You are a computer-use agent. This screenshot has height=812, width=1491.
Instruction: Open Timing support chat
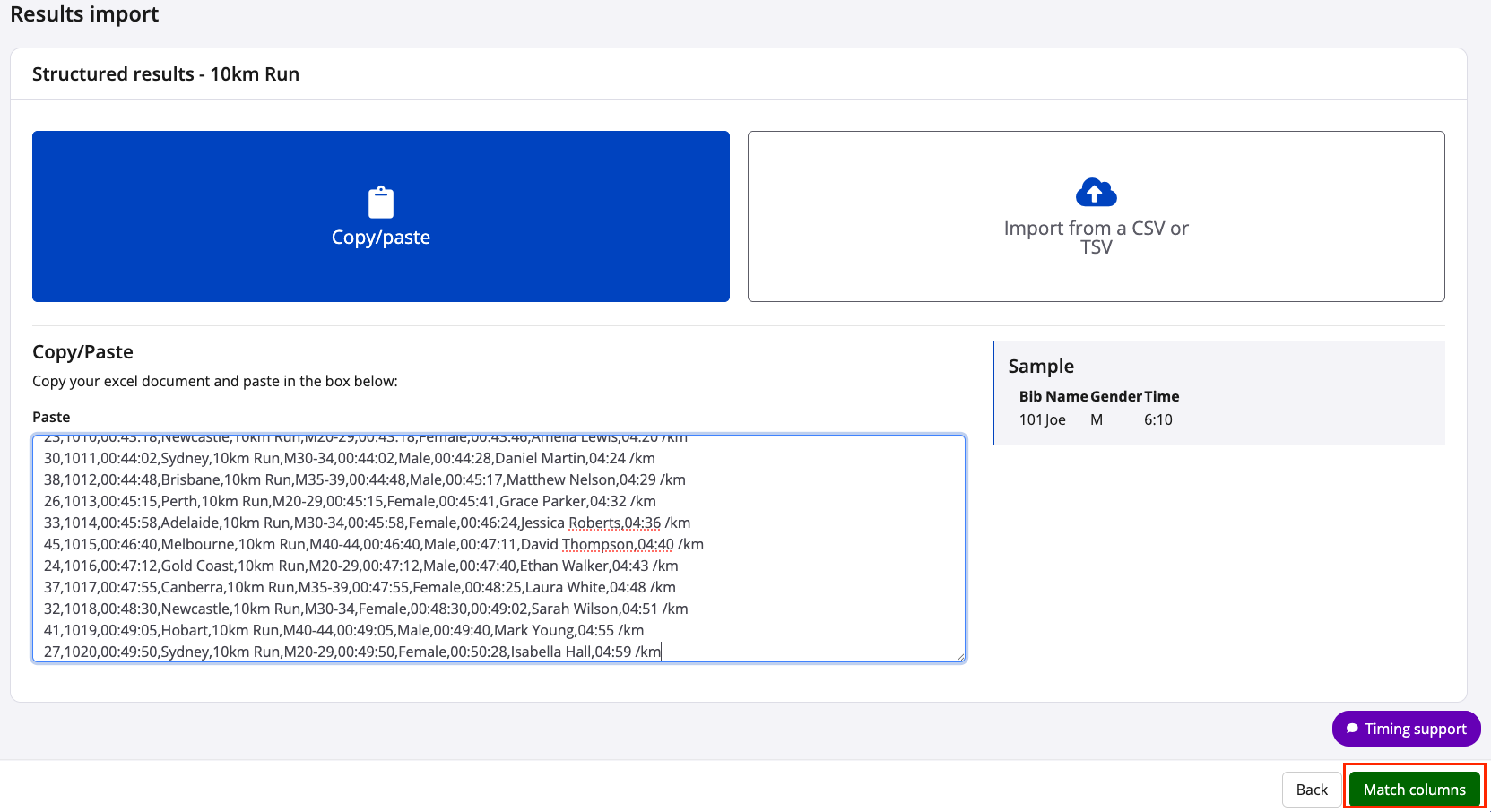pyautogui.click(x=1406, y=729)
